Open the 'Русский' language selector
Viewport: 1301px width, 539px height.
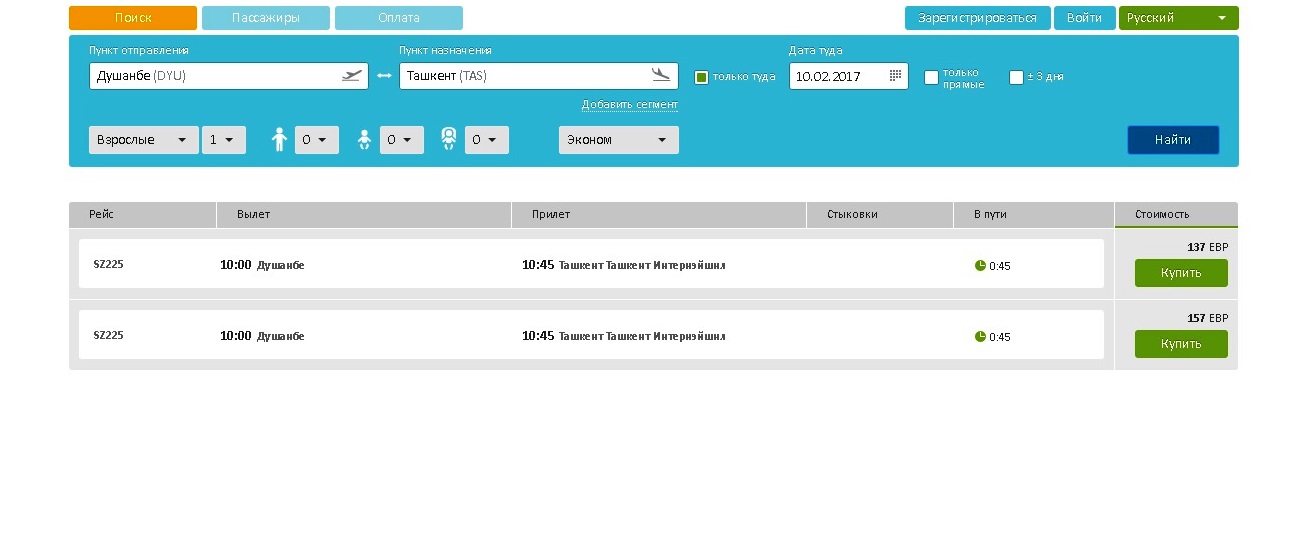(x=1178, y=18)
